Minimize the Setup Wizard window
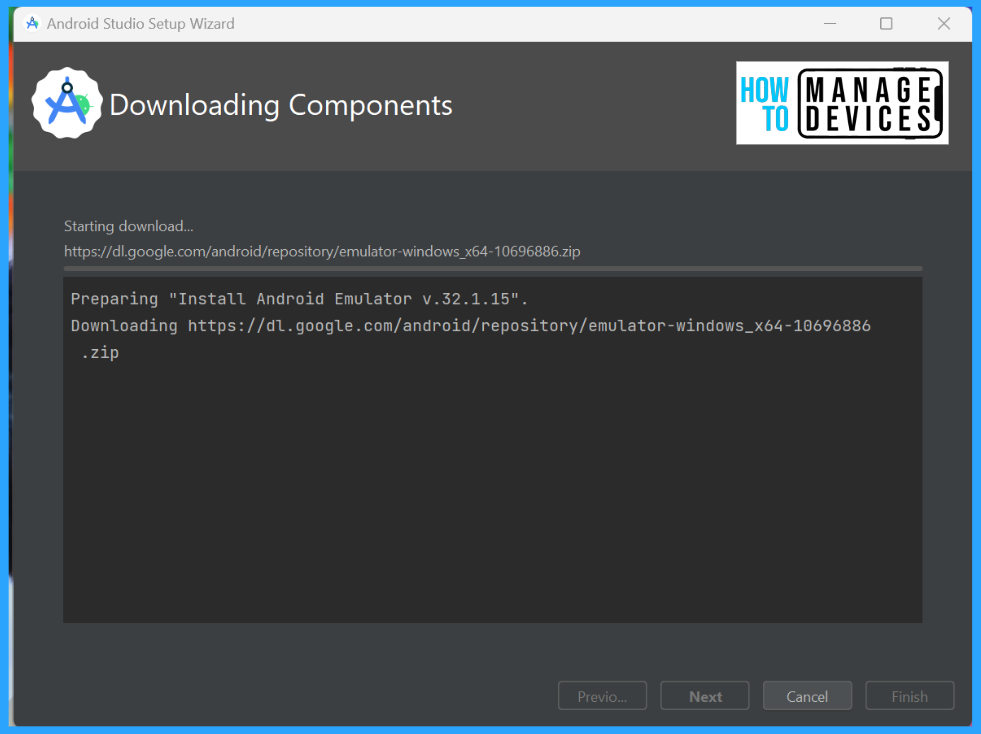 click(x=830, y=24)
